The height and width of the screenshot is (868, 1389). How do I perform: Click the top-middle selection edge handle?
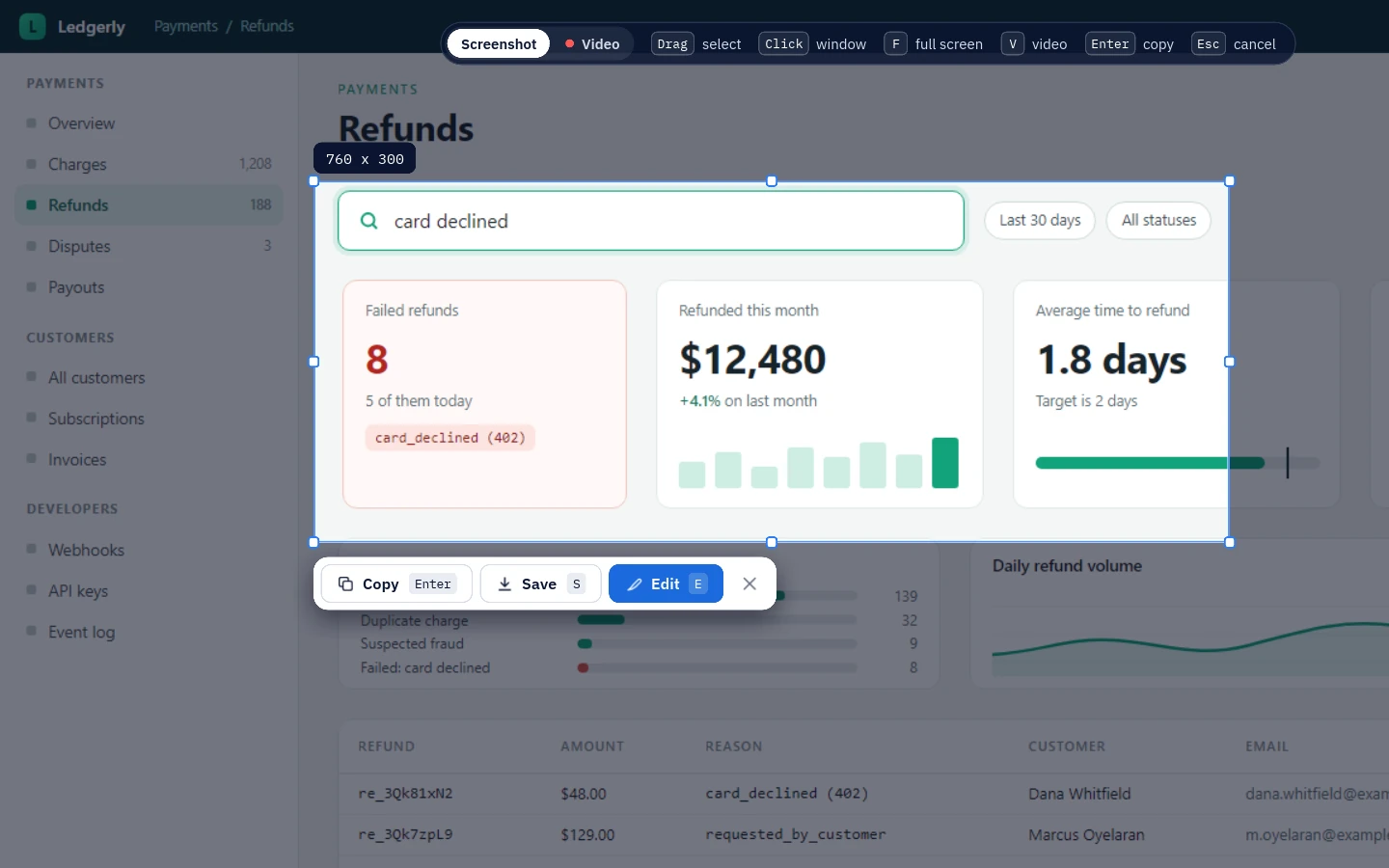click(772, 181)
